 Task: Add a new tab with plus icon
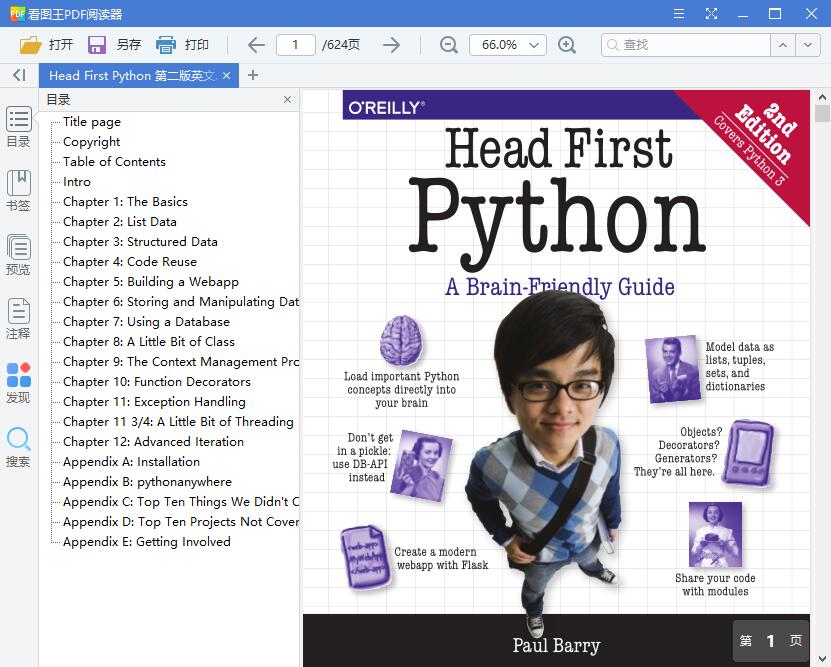click(x=253, y=75)
